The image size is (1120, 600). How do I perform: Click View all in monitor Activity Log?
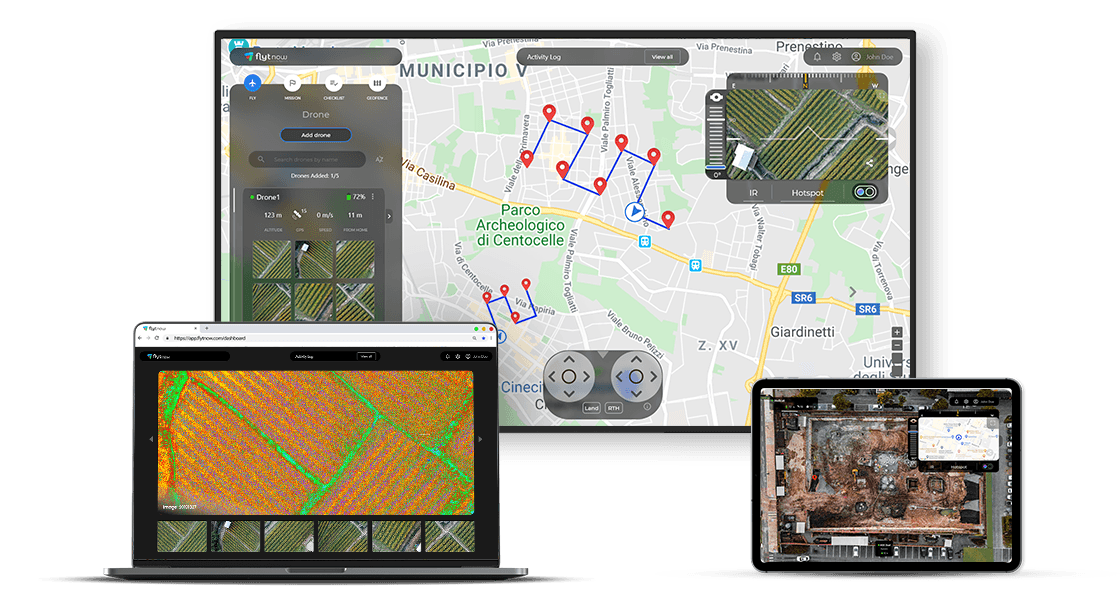[x=662, y=57]
